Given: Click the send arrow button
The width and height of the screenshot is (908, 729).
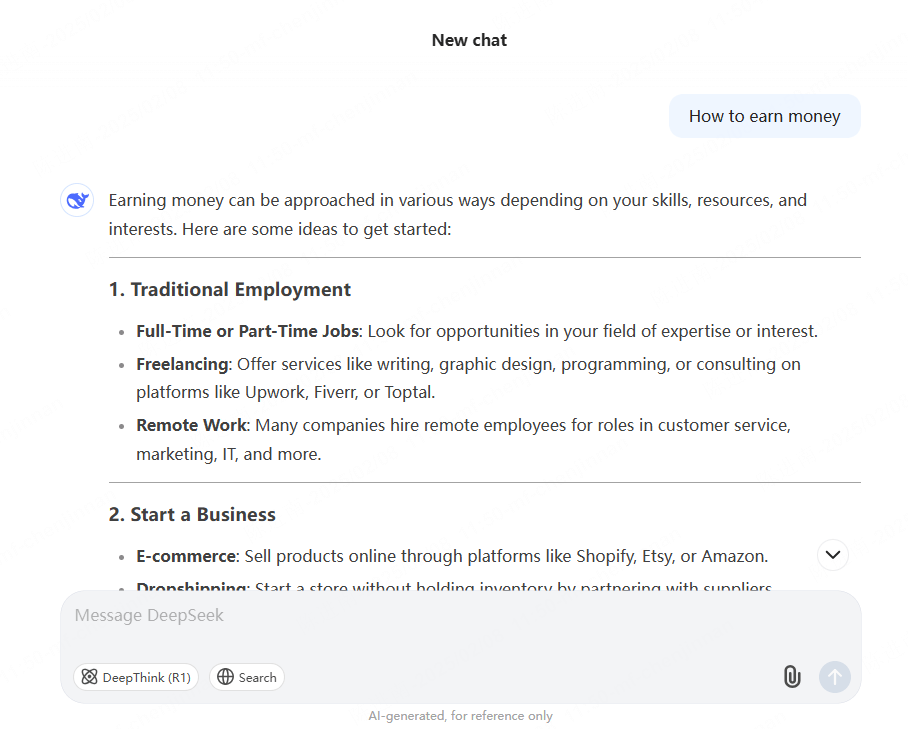Looking at the screenshot, I should (834, 677).
